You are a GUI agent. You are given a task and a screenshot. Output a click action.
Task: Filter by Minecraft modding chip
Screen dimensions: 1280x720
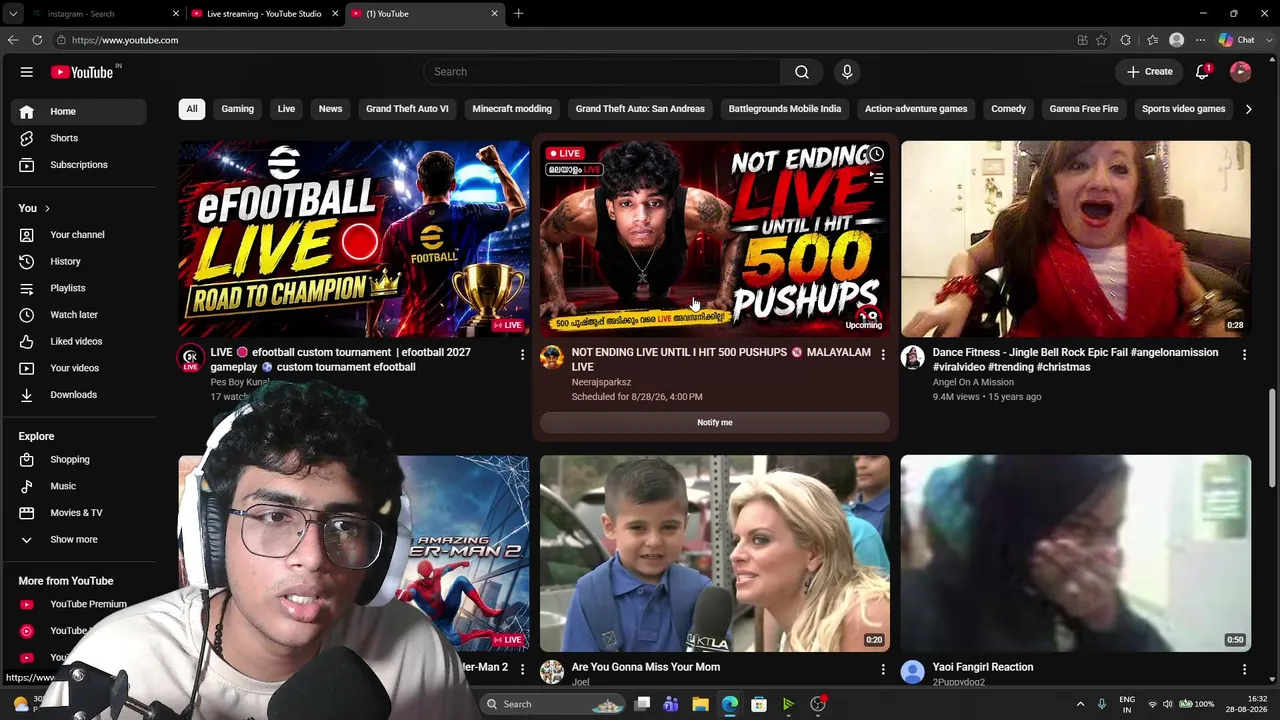512,109
